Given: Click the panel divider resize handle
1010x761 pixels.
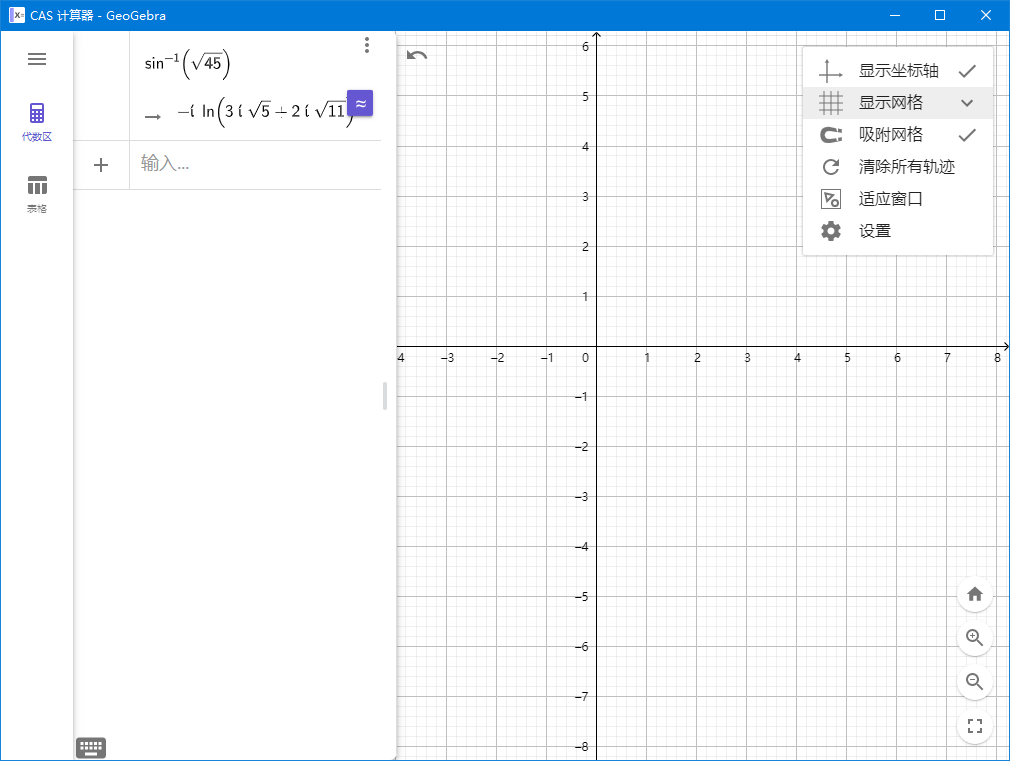Looking at the screenshot, I should (385, 396).
